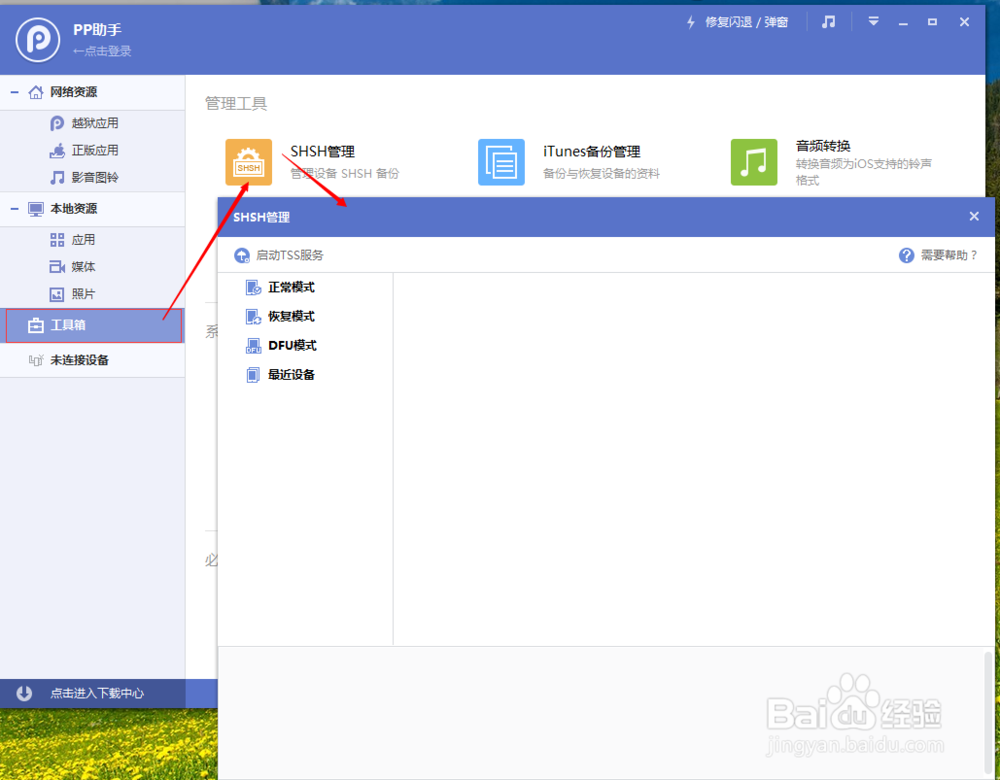Collapse the 本地资源 section
The width and height of the screenshot is (1000, 780).
point(14,209)
